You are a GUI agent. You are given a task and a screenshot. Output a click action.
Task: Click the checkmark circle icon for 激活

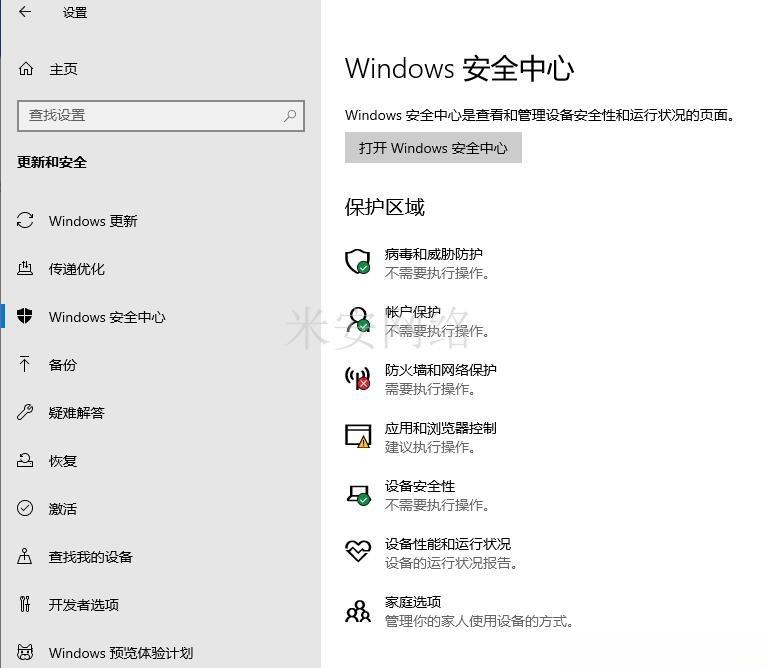tap(25, 508)
